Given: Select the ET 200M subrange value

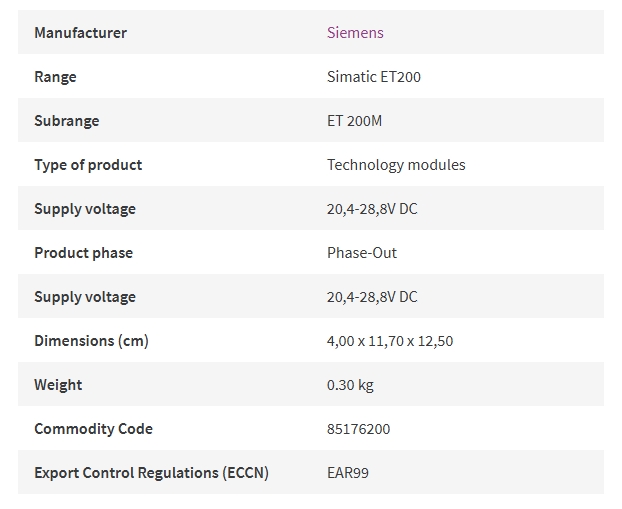Looking at the screenshot, I should pyautogui.click(x=354, y=121).
